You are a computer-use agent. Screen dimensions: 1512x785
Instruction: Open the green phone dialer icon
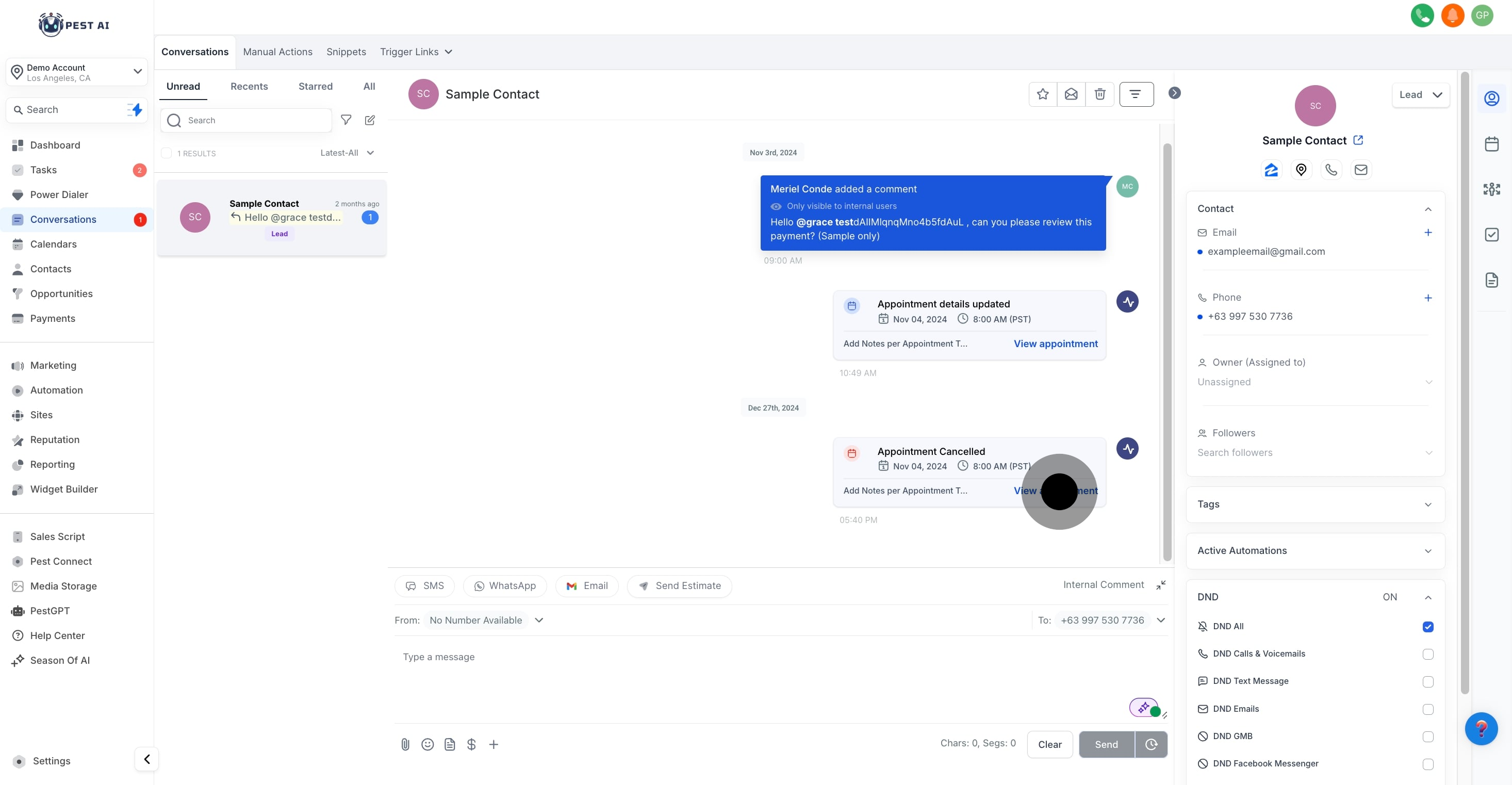tap(1422, 15)
